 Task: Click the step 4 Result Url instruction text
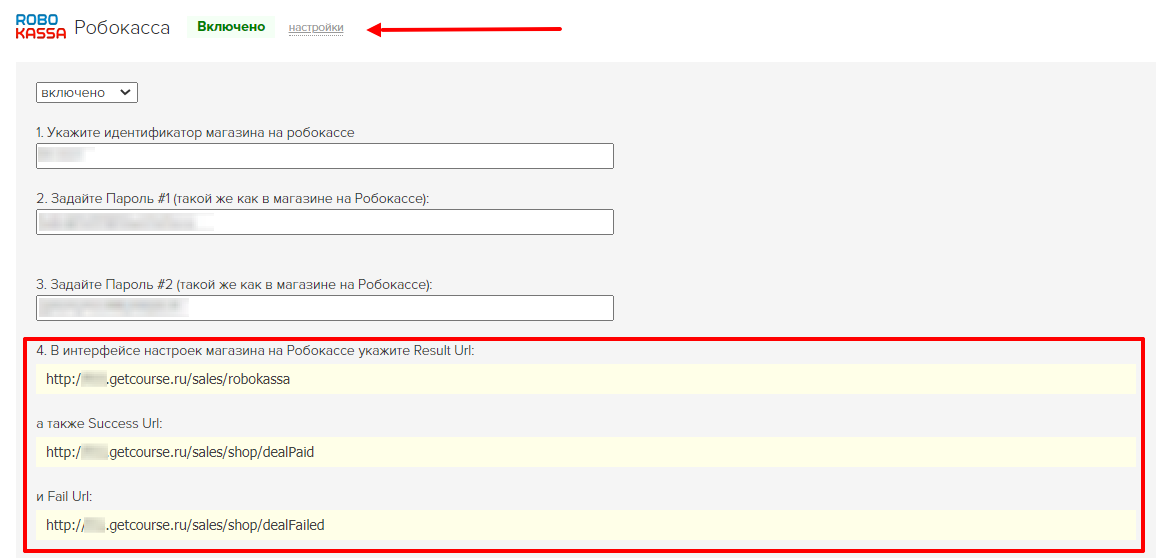point(255,350)
